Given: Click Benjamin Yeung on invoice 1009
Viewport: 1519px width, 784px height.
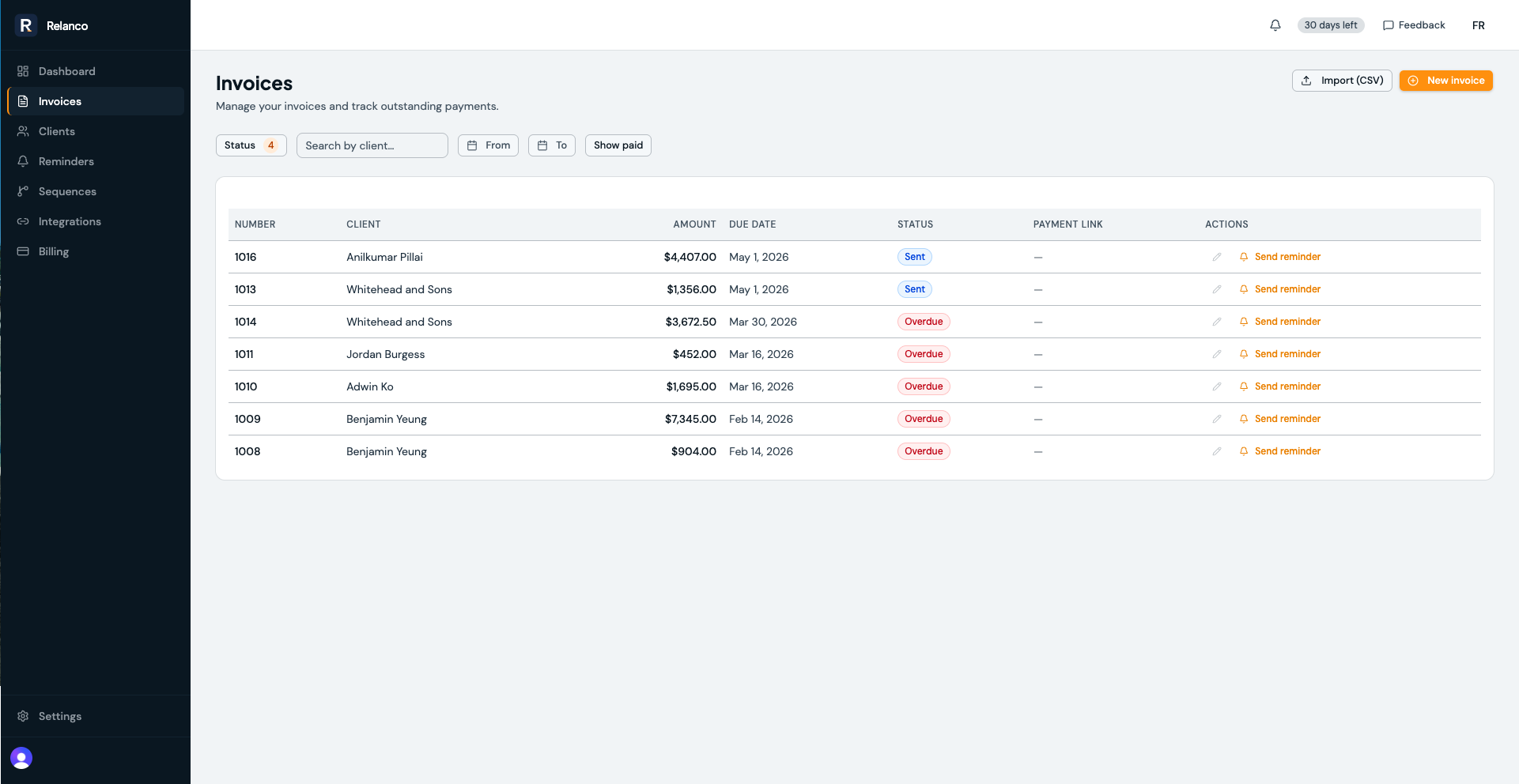Looking at the screenshot, I should click(387, 419).
